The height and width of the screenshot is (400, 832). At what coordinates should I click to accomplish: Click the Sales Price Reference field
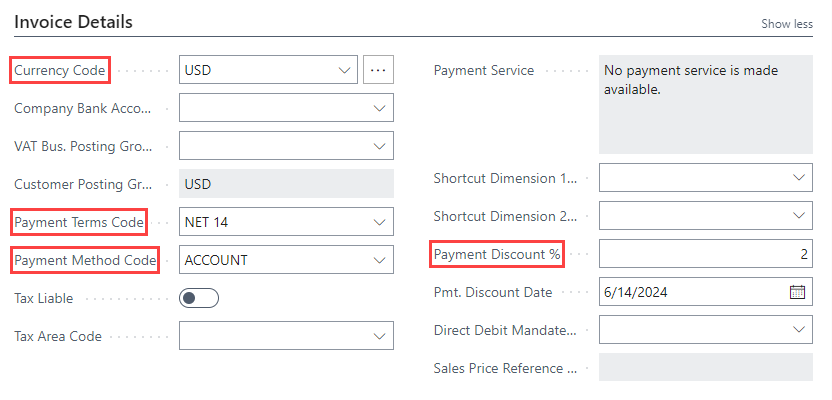pos(705,367)
